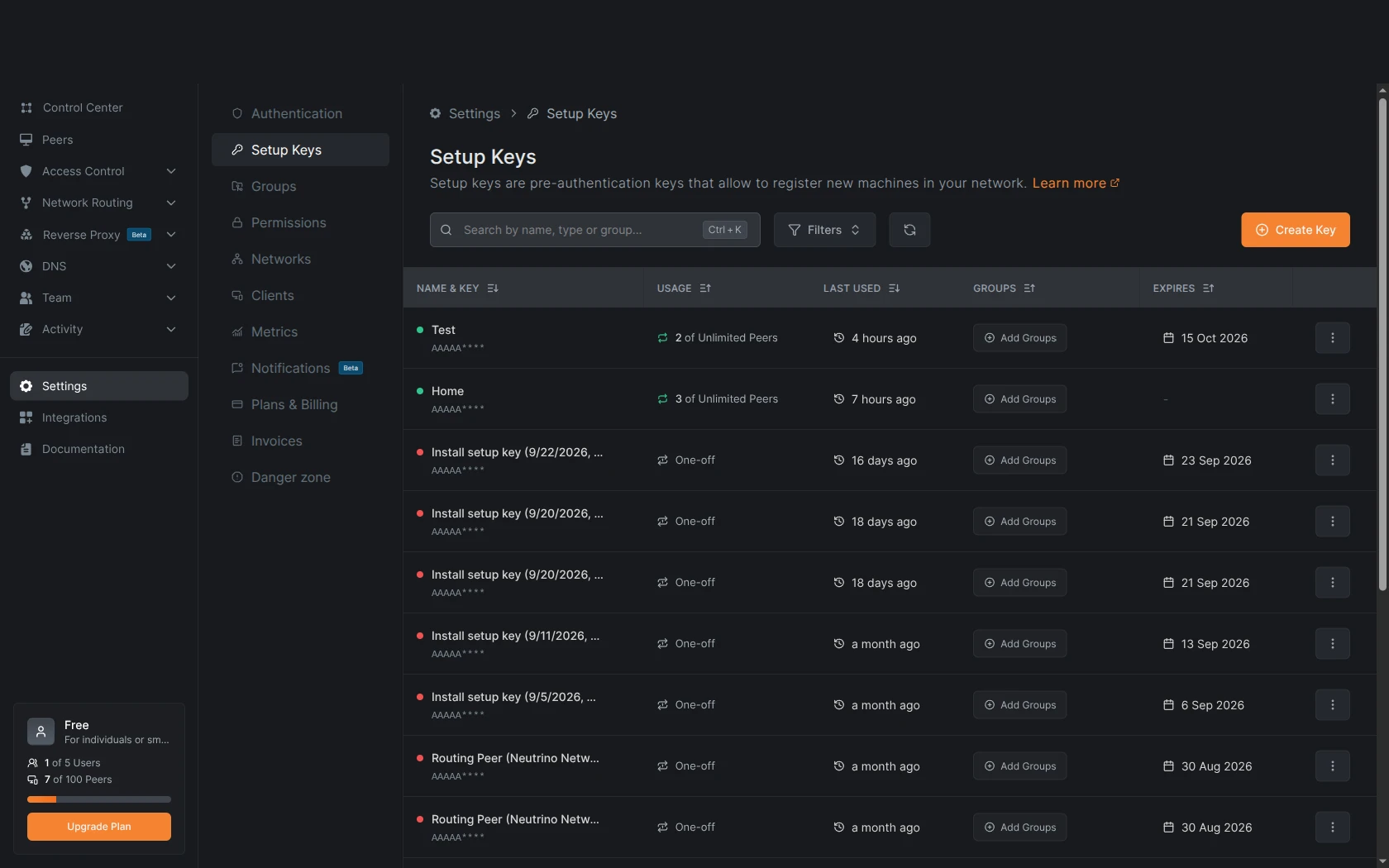Click the Peers monitor icon in the sidebar
The height and width of the screenshot is (868, 1389).
pyautogui.click(x=26, y=140)
